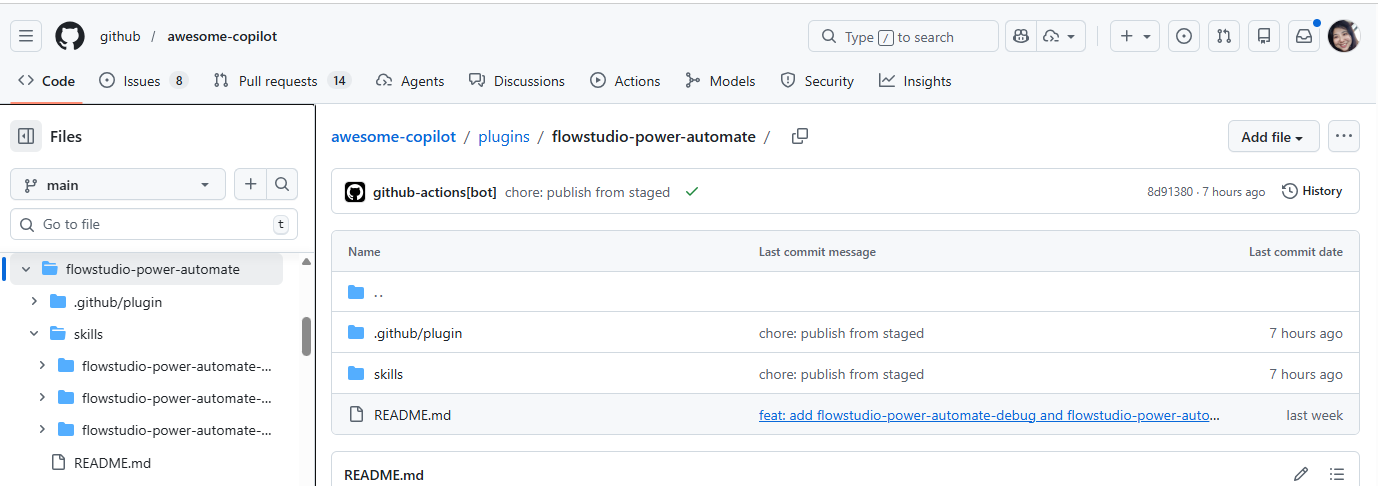Click the add file plus icon in sidebar
The width and height of the screenshot is (1378, 486).
pos(250,184)
